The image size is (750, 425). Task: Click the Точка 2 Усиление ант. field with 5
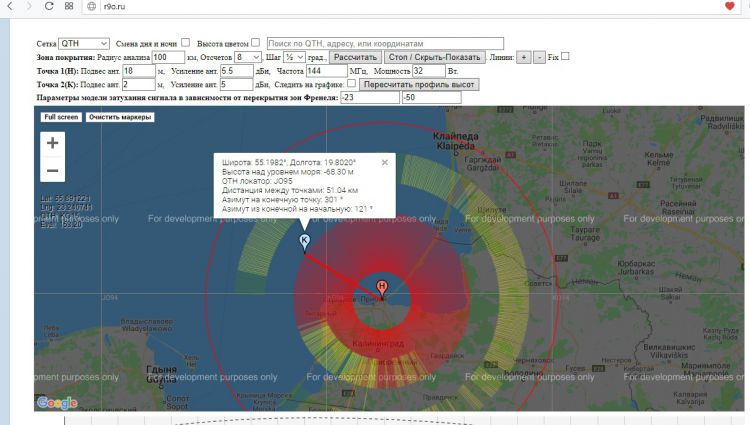pos(236,85)
